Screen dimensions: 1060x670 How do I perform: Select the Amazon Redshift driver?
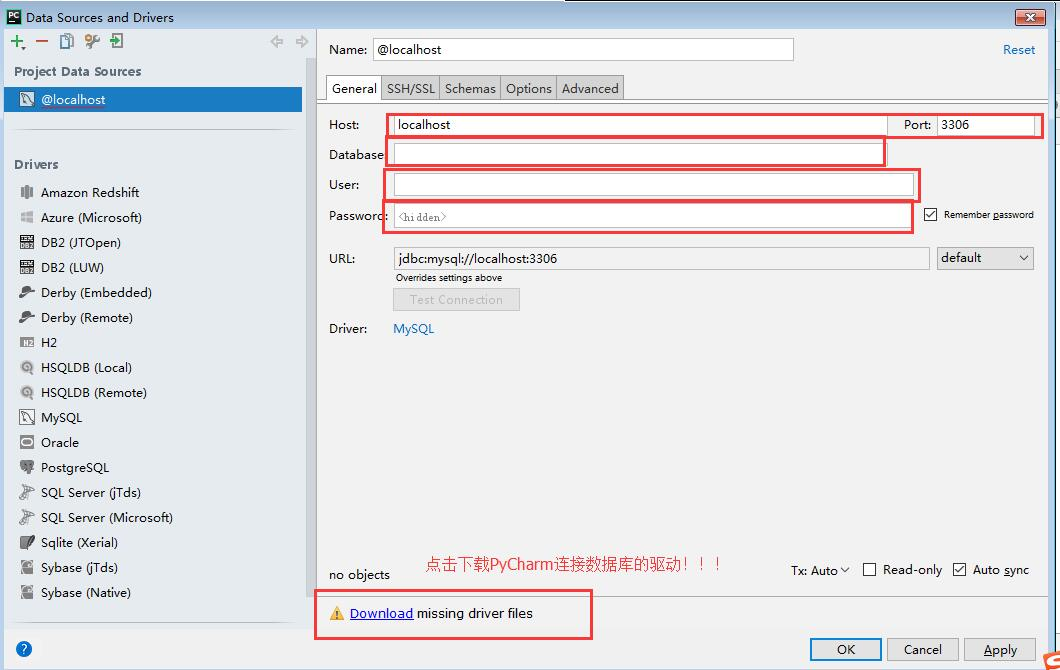tap(89, 193)
